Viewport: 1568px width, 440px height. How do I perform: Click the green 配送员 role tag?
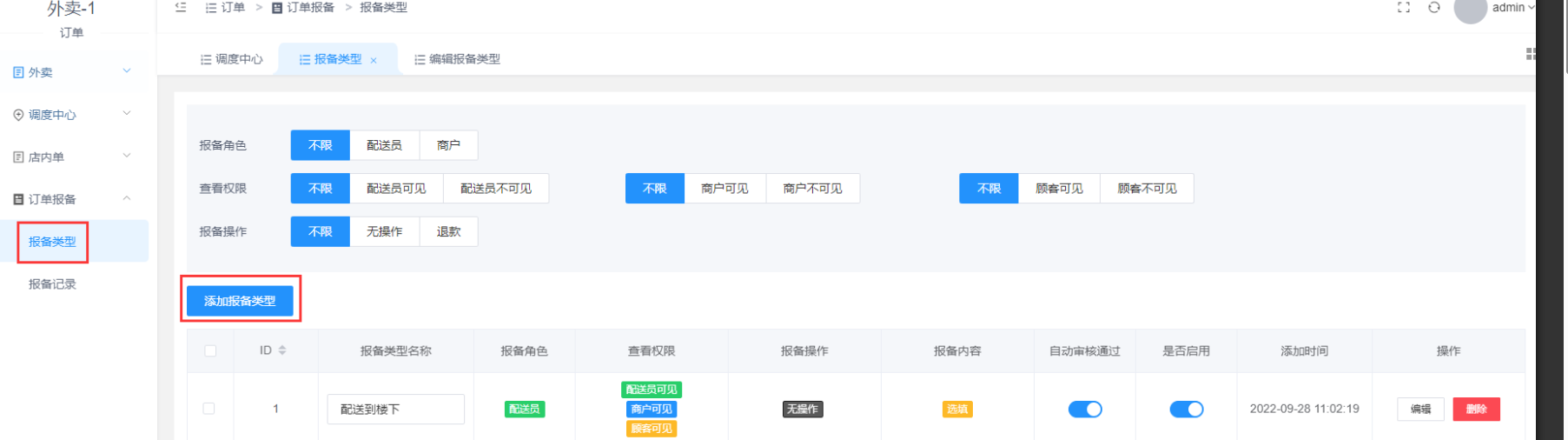click(525, 409)
